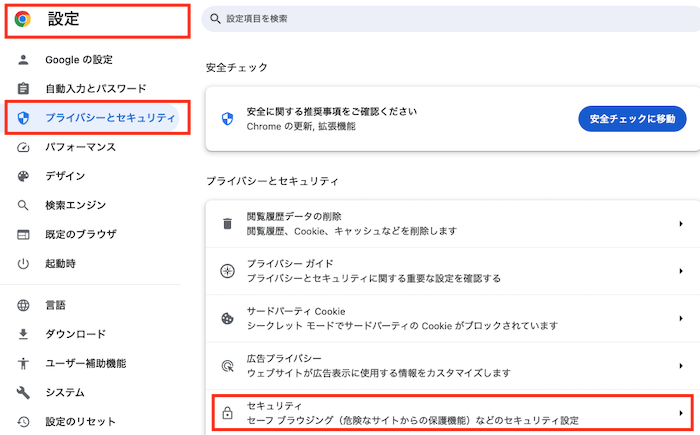Image resolution: width=700 pixels, height=435 pixels.
Task: Select 既定のブラウザ in sidebar
Action: pyautogui.click(x=80, y=235)
